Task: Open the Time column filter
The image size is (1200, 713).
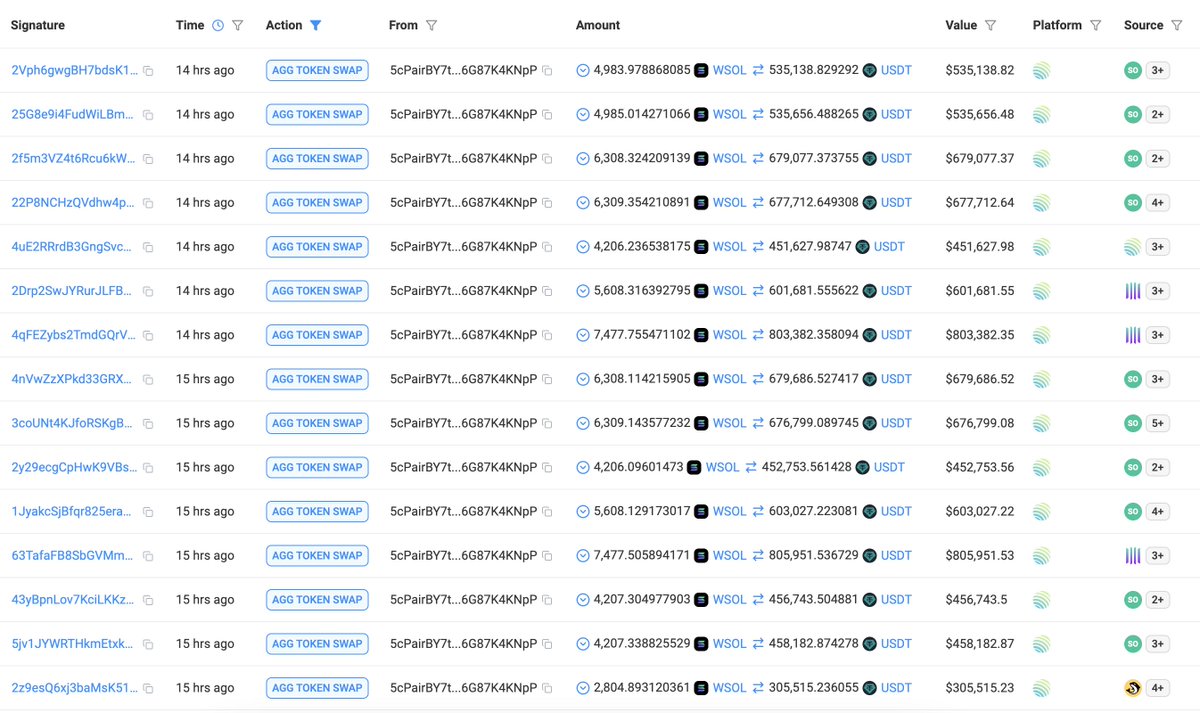Action: pyautogui.click(x=237, y=24)
